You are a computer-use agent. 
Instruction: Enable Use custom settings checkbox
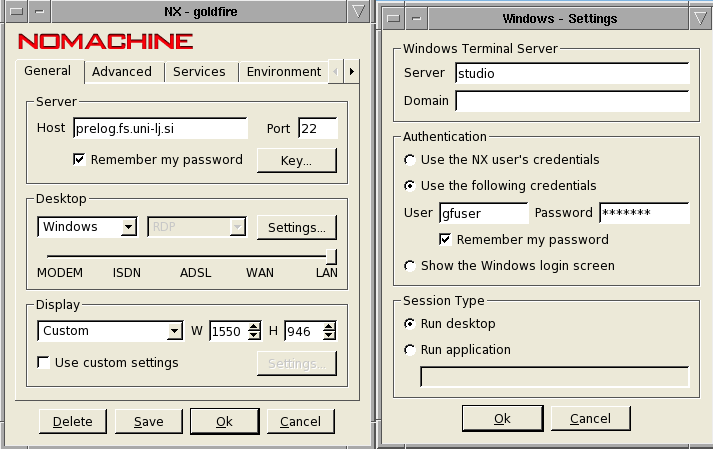coord(43,362)
